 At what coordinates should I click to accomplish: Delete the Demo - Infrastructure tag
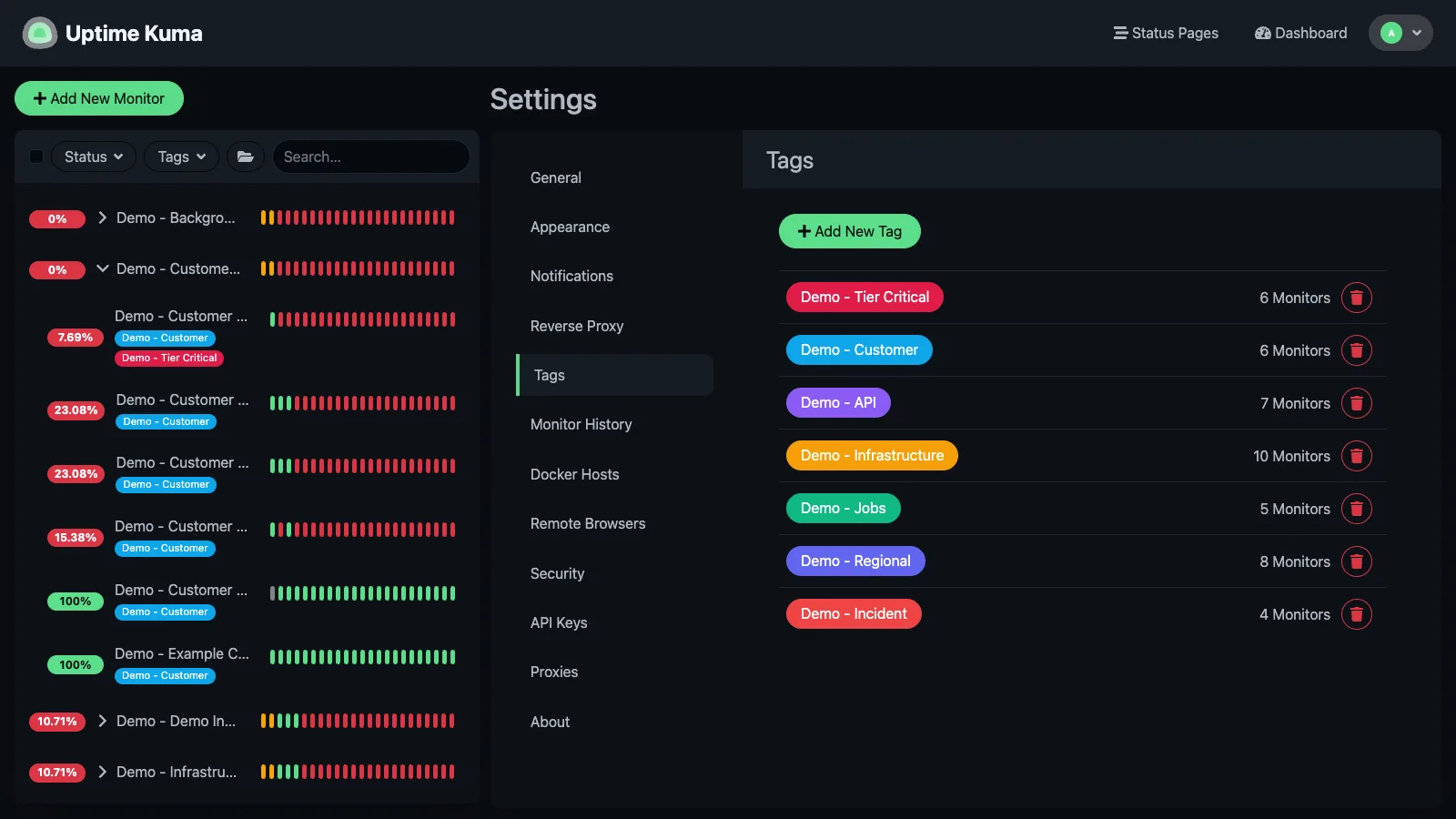(1356, 456)
